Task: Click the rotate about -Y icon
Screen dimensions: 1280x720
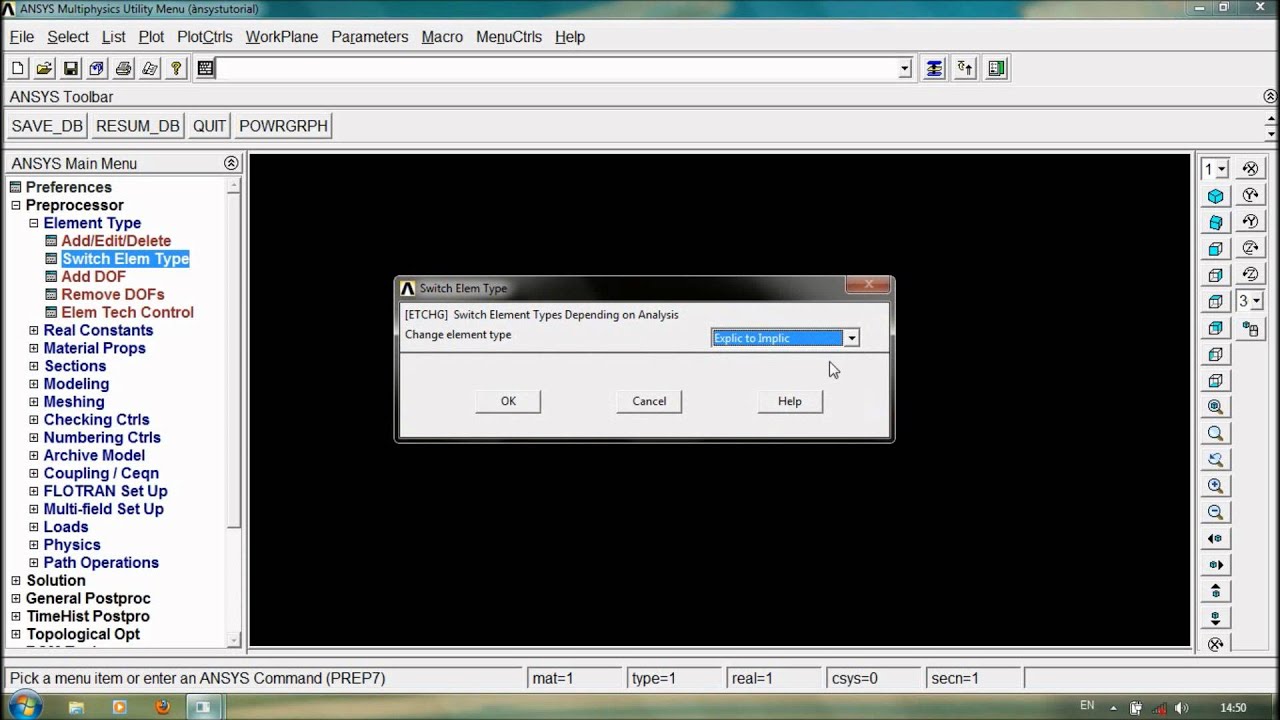Action: click(1249, 221)
